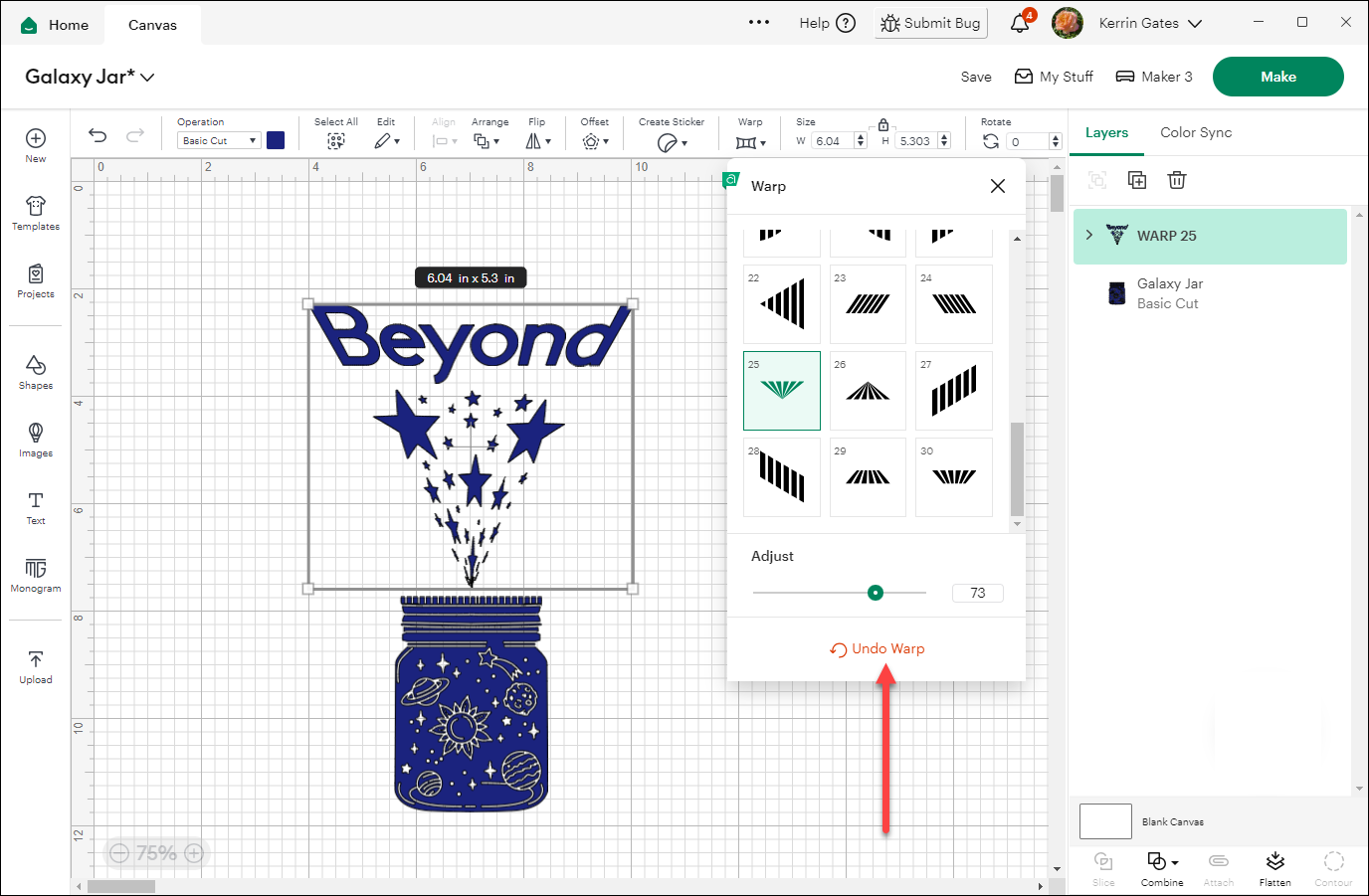
Task: Open the Flatten tool
Action: tap(1274, 867)
